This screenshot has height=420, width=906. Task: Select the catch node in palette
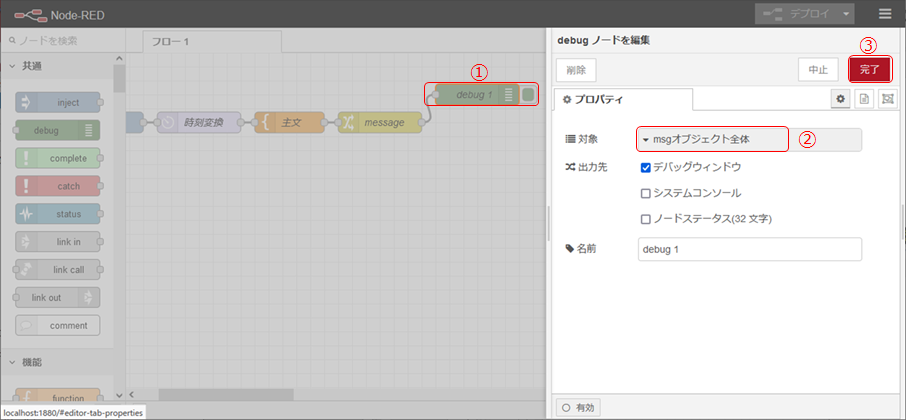(x=58, y=186)
